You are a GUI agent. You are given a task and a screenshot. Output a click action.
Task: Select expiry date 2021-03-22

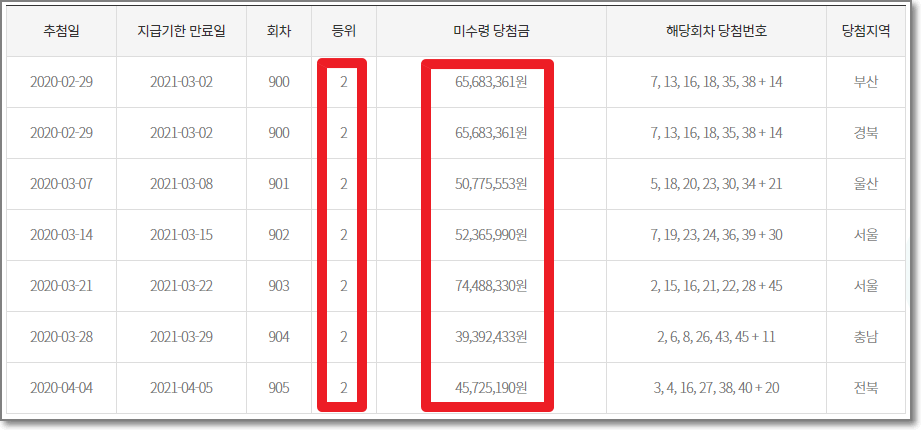pyautogui.click(x=181, y=286)
